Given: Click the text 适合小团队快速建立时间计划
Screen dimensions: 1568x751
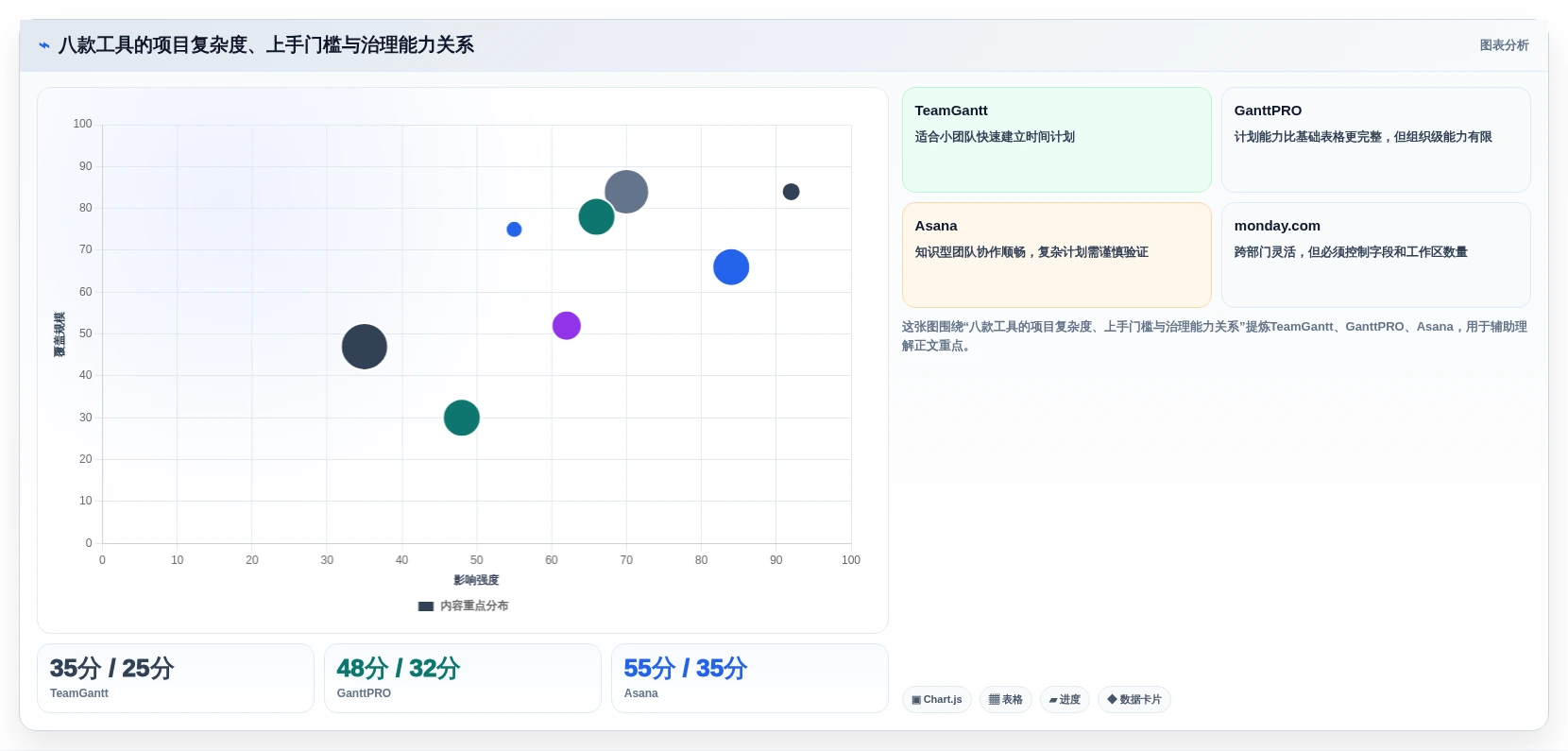Looking at the screenshot, I should [x=995, y=137].
